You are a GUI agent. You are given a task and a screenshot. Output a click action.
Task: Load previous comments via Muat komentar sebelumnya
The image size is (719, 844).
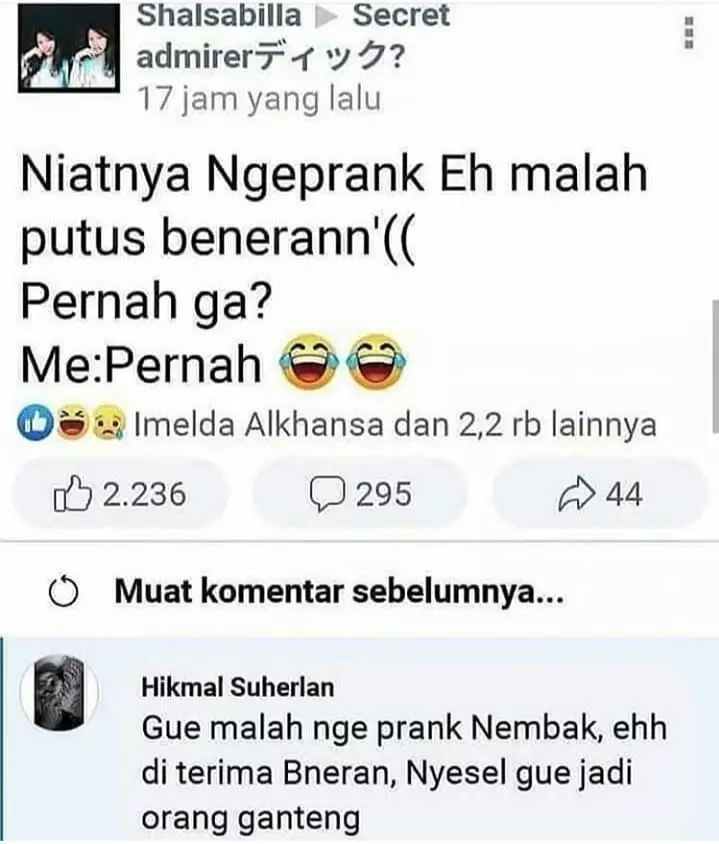pyautogui.click(x=339, y=592)
